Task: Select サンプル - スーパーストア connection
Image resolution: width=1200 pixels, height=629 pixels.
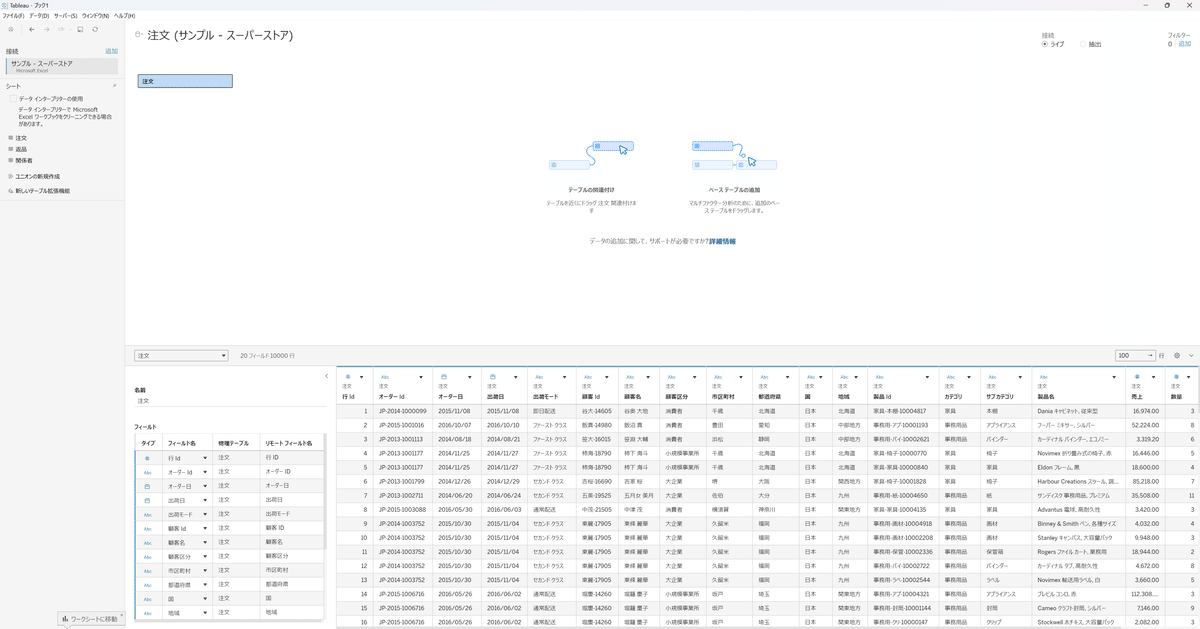Action: (x=61, y=65)
